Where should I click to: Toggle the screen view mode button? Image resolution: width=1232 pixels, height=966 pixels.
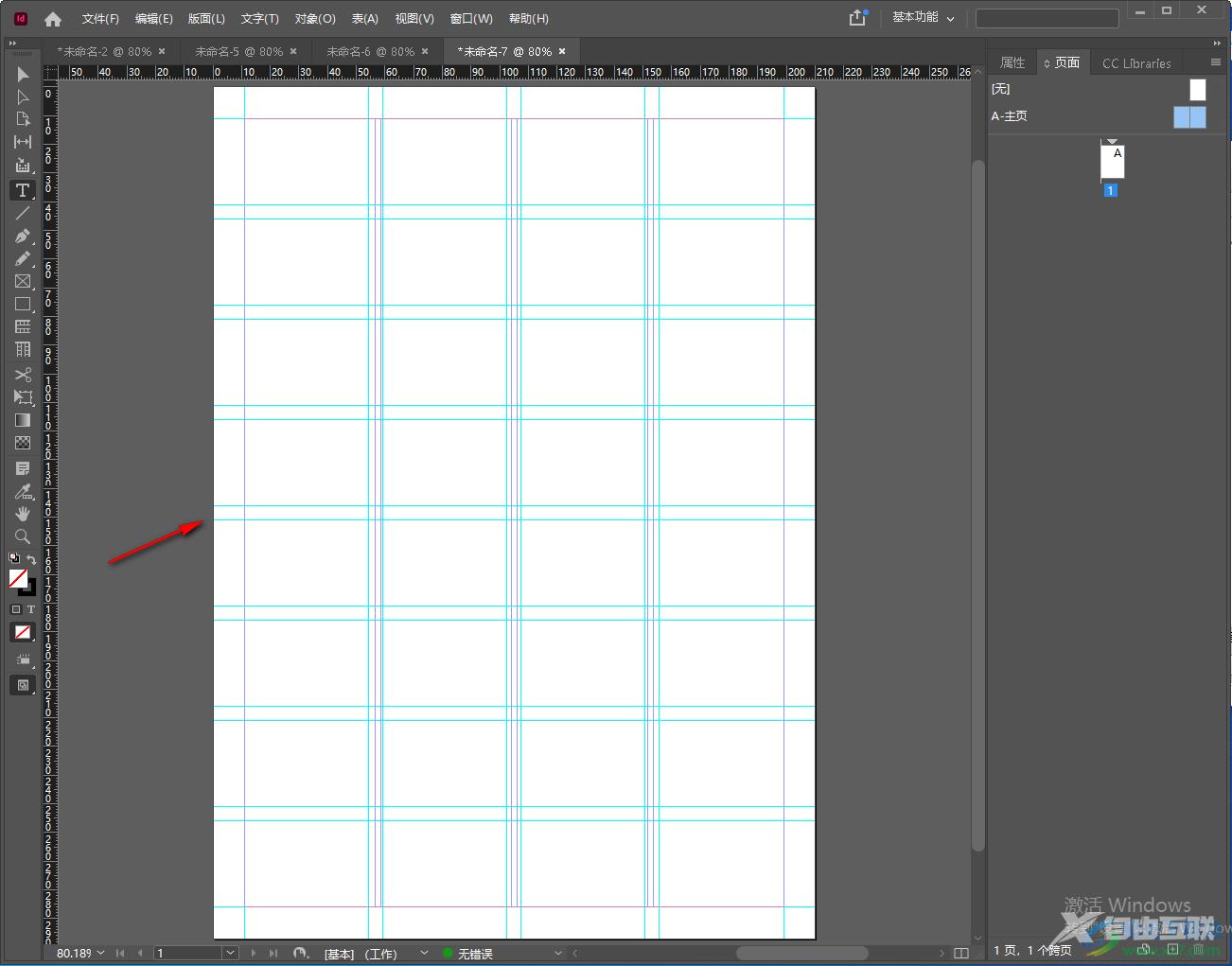tap(23, 685)
